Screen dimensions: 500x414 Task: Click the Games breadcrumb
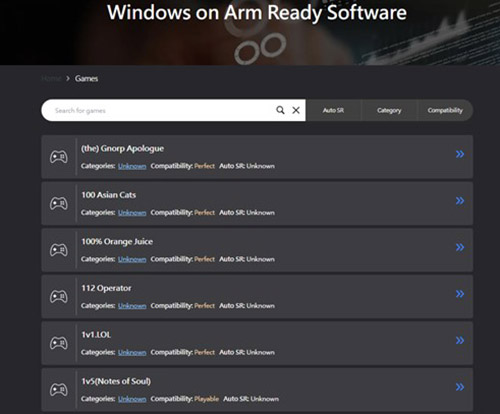pyautogui.click(x=86, y=79)
